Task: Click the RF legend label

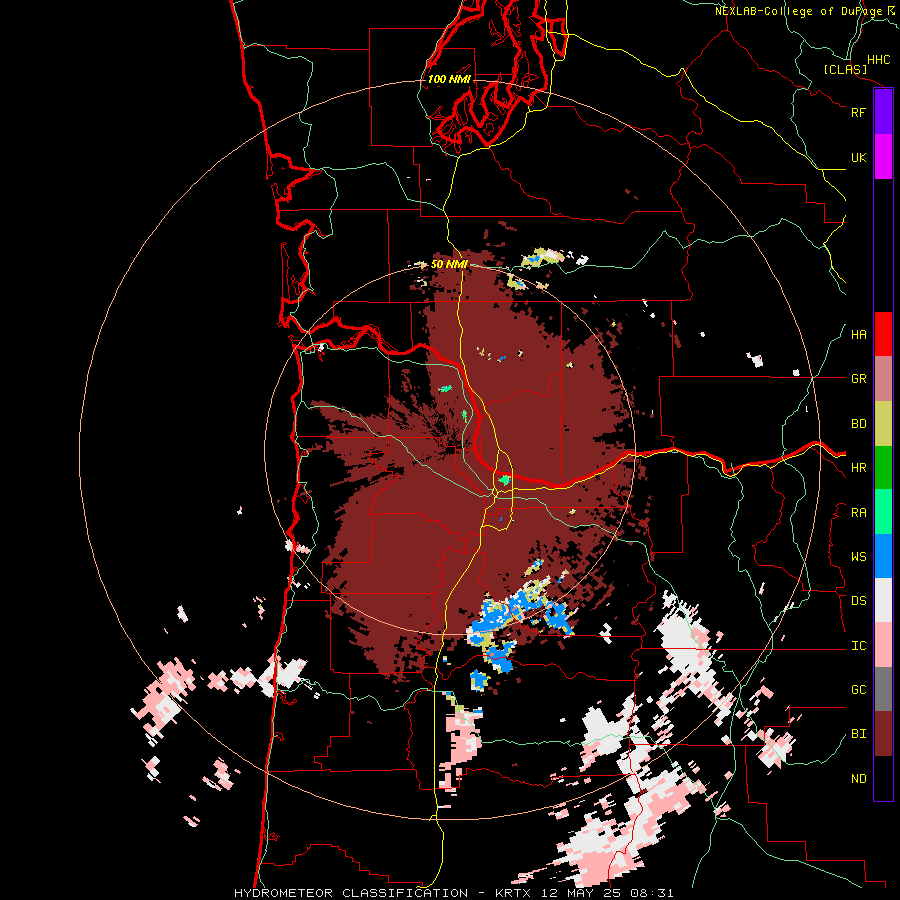Action: pyautogui.click(x=858, y=112)
